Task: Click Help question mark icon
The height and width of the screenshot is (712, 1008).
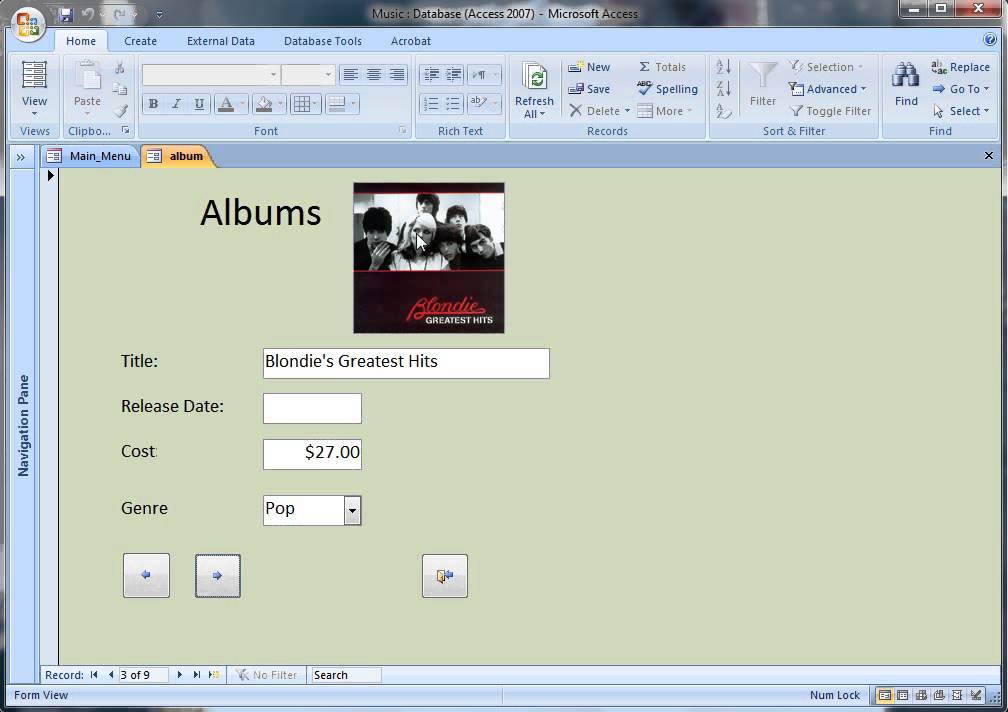Action: click(x=990, y=40)
